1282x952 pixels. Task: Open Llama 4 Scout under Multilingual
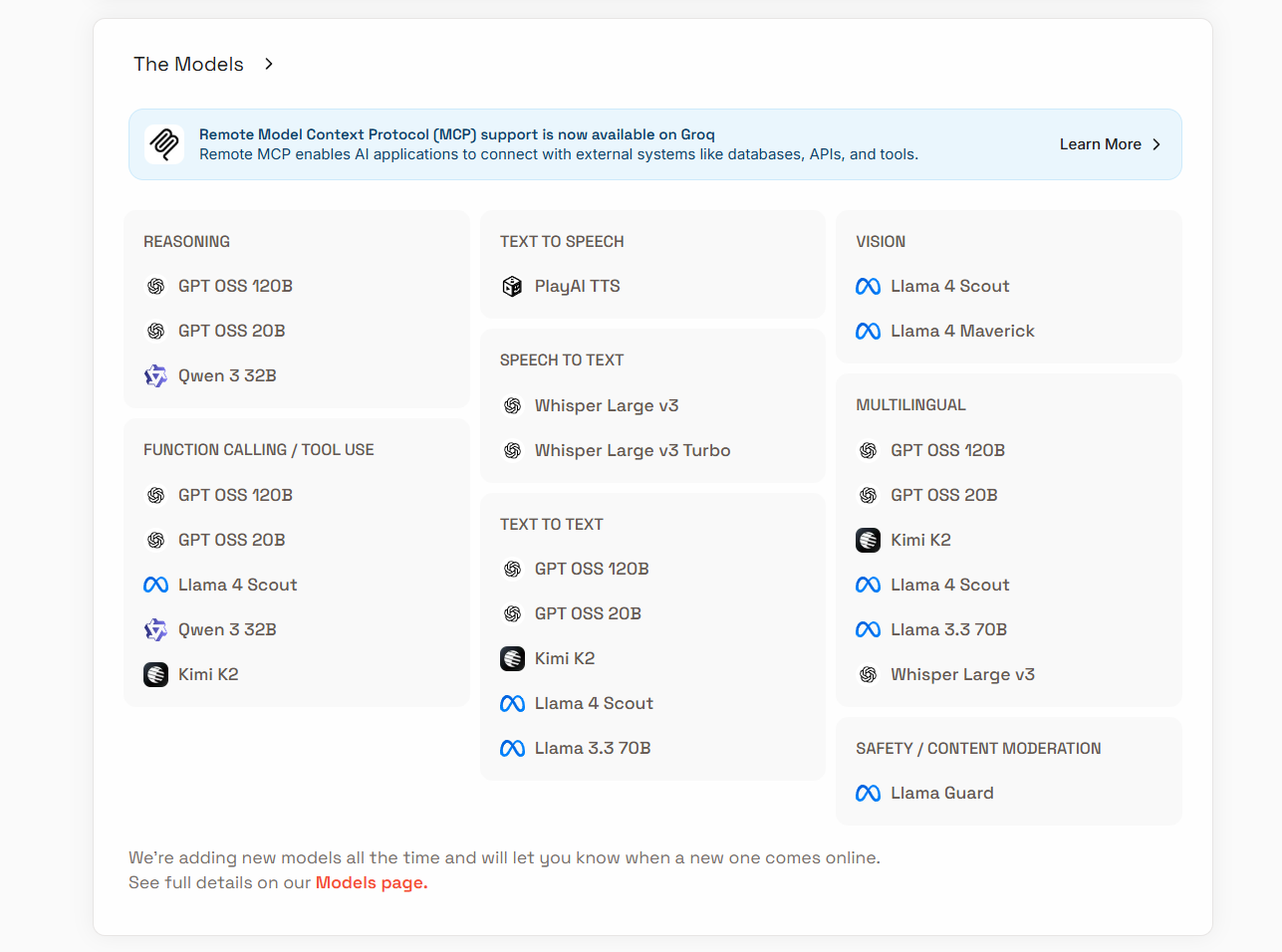pos(949,586)
